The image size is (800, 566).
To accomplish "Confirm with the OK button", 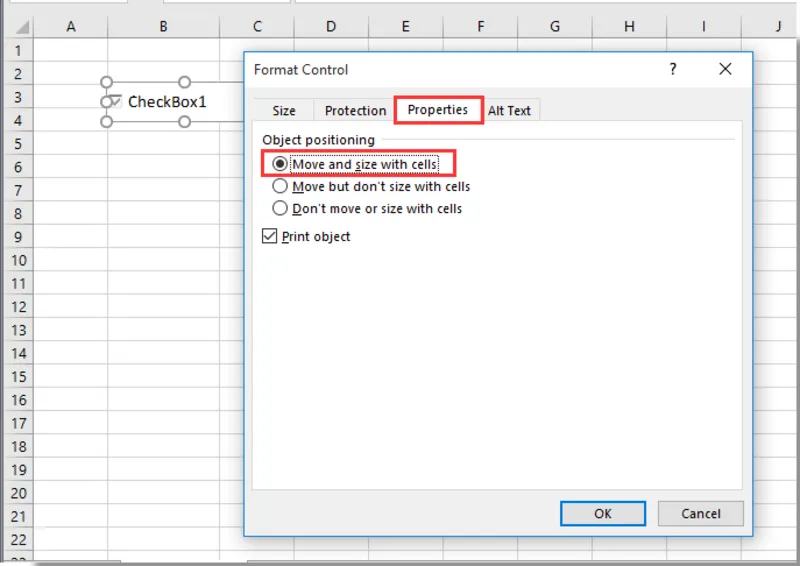I will pyautogui.click(x=603, y=513).
